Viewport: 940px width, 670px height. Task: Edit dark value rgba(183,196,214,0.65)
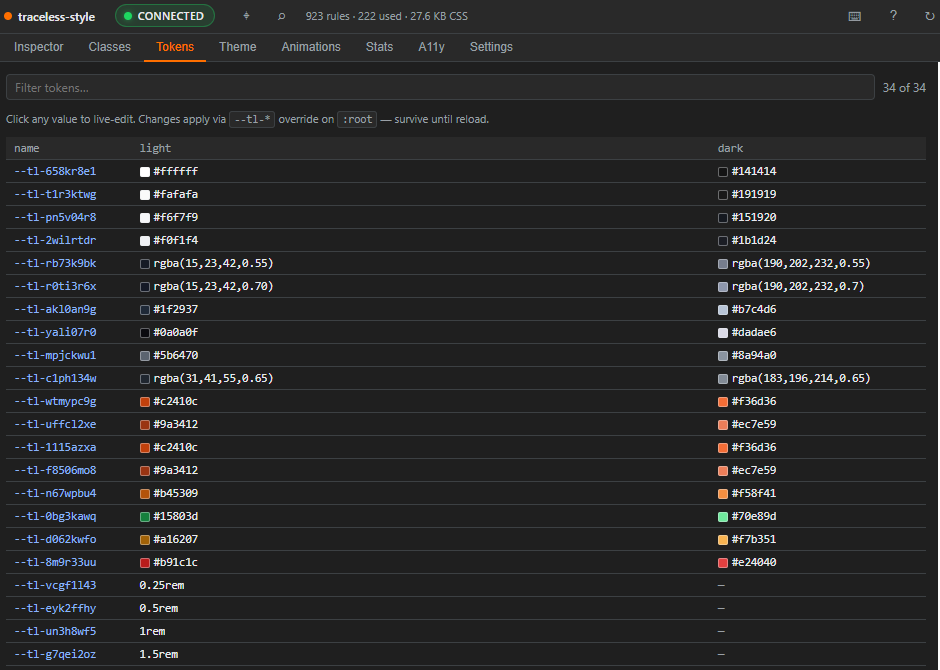click(801, 378)
